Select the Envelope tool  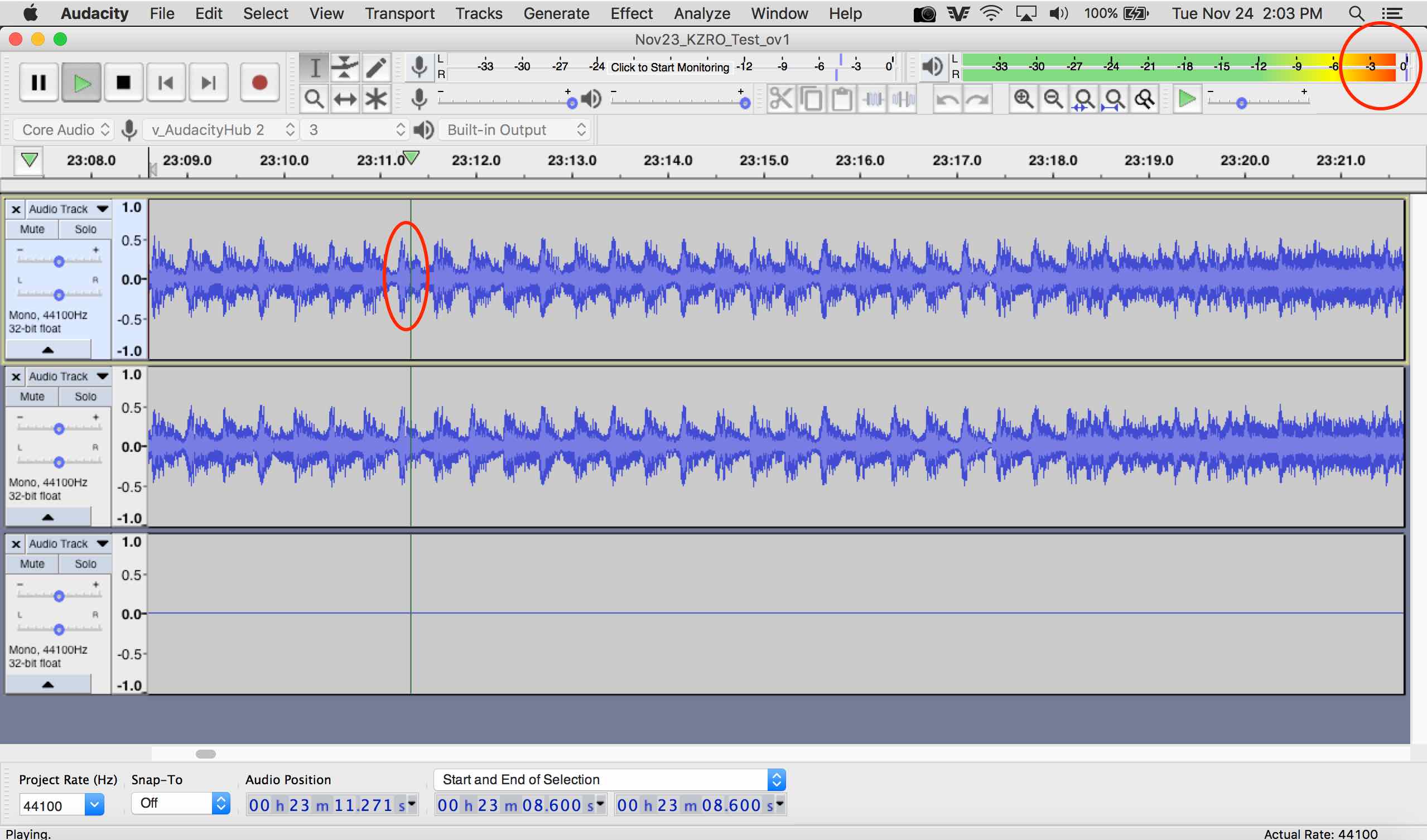coord(345,67)
